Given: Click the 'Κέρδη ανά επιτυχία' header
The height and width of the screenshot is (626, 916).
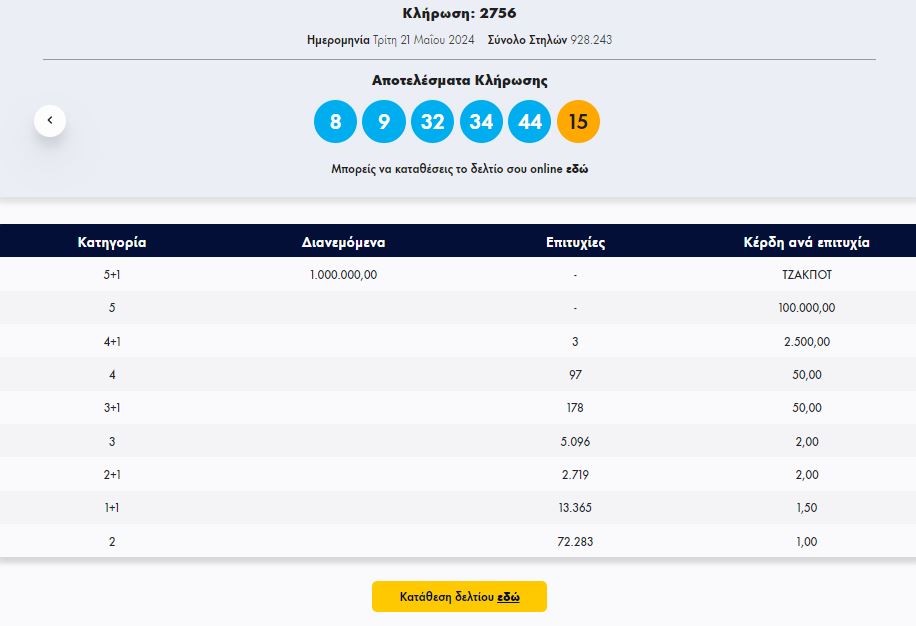Looking at the screenshot, I should coord(806,242).
